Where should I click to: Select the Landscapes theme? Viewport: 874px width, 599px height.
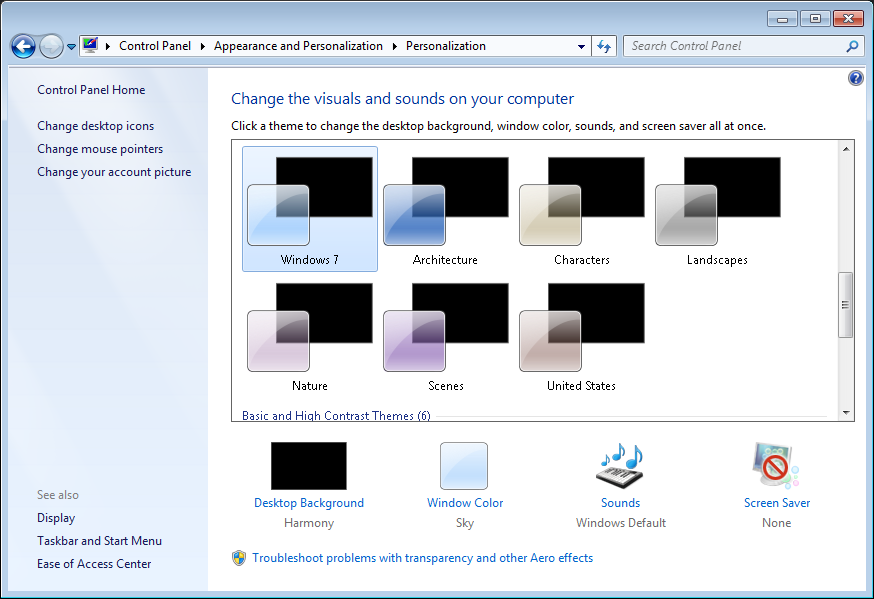point(717,208)
